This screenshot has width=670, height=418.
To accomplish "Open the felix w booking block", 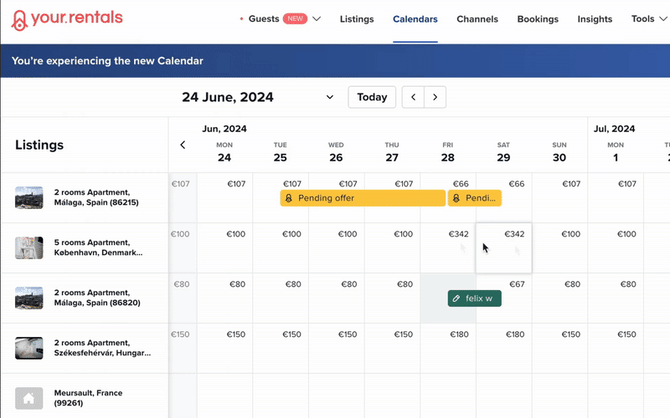I will point(474,298).
